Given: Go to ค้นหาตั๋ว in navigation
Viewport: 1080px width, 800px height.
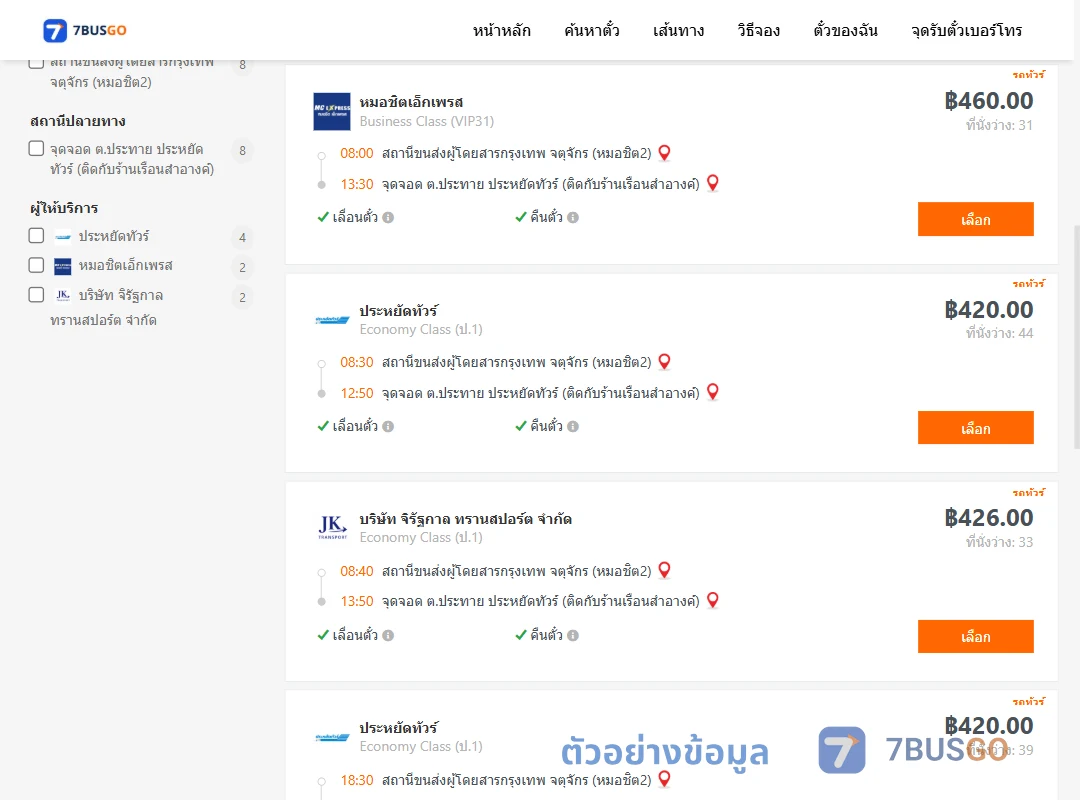Looking at the screenshot, I should coord(592,30).
